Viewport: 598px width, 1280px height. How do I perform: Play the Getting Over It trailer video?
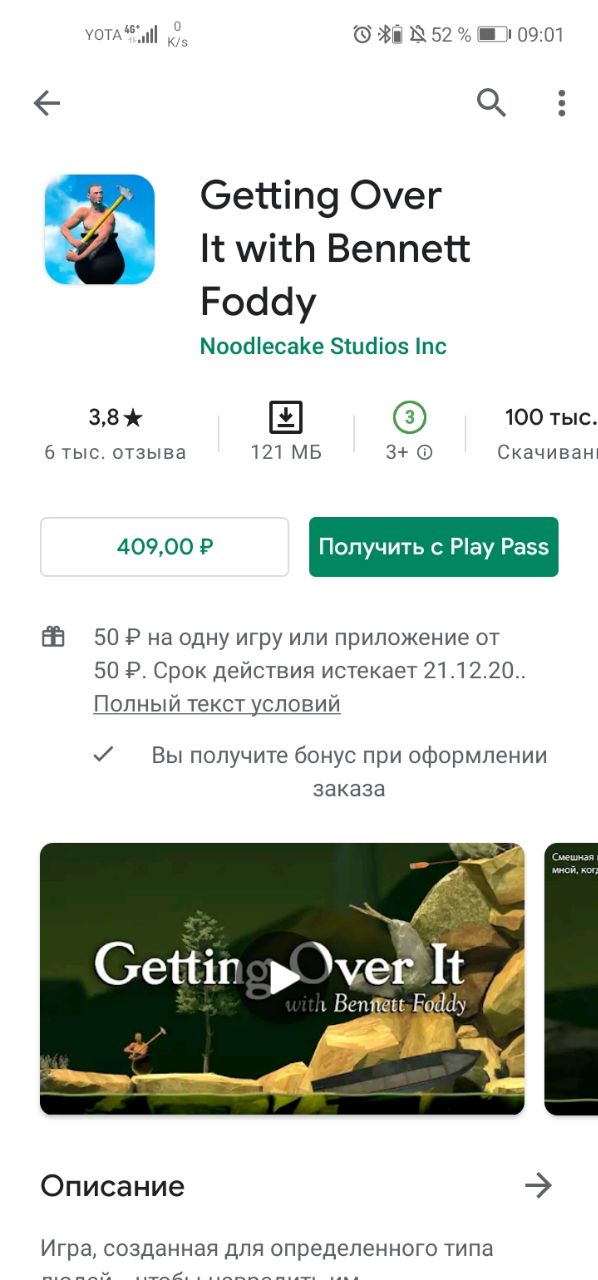click(x=282, y=978)
